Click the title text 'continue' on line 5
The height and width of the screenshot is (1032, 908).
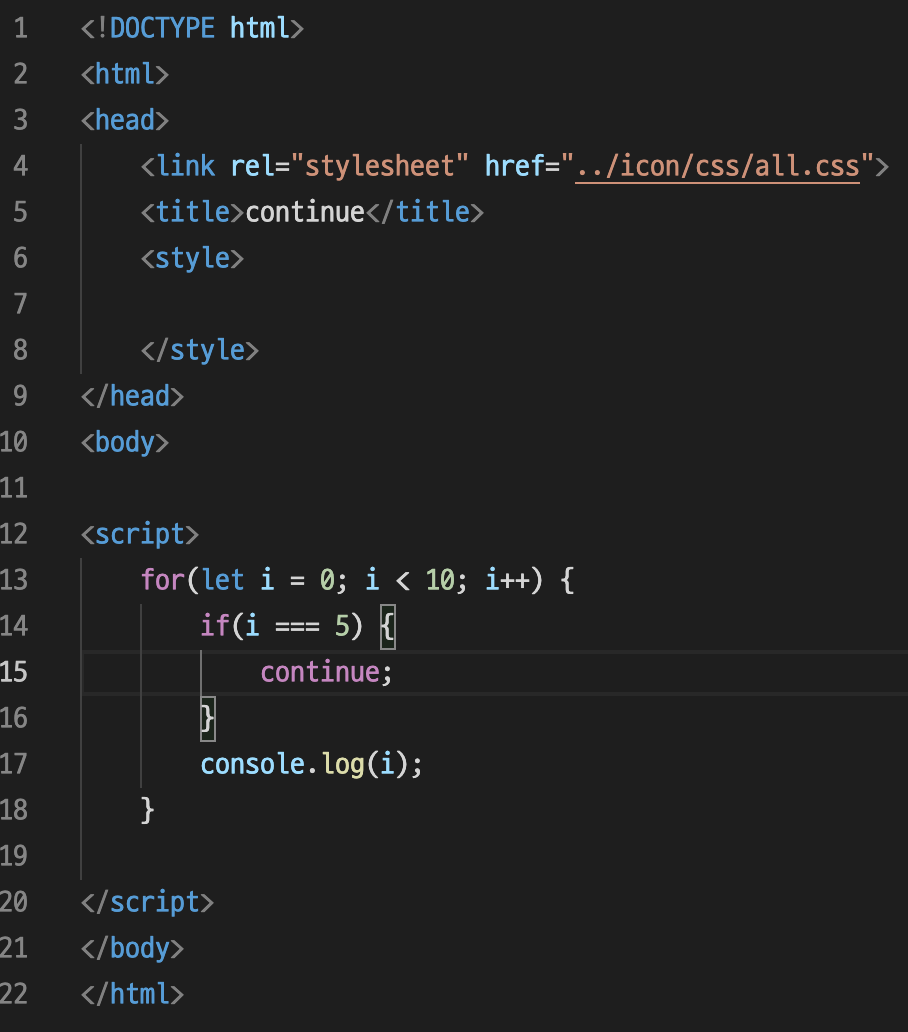pos(305,212)
